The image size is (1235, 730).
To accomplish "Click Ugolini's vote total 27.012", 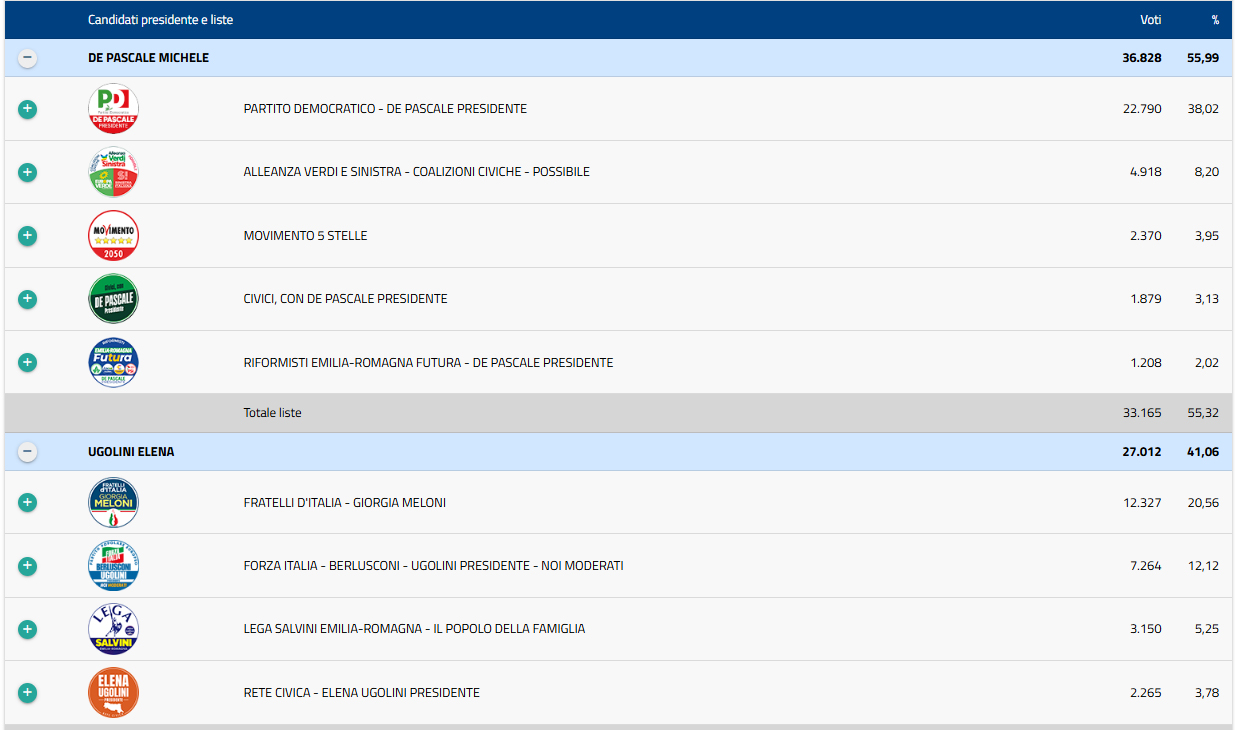I will point(1142,452).
